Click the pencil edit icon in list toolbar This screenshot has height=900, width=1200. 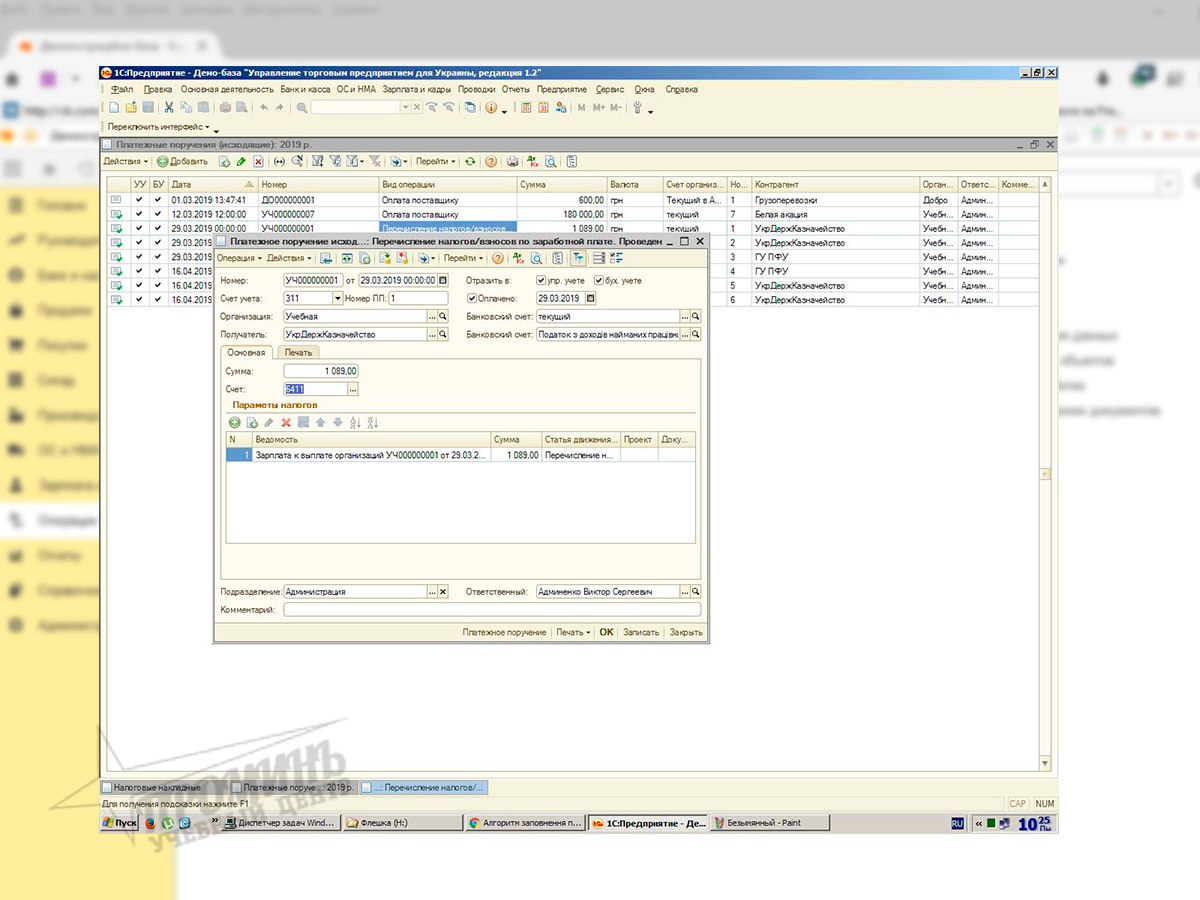pyautogui.click(x=241, y=161)
